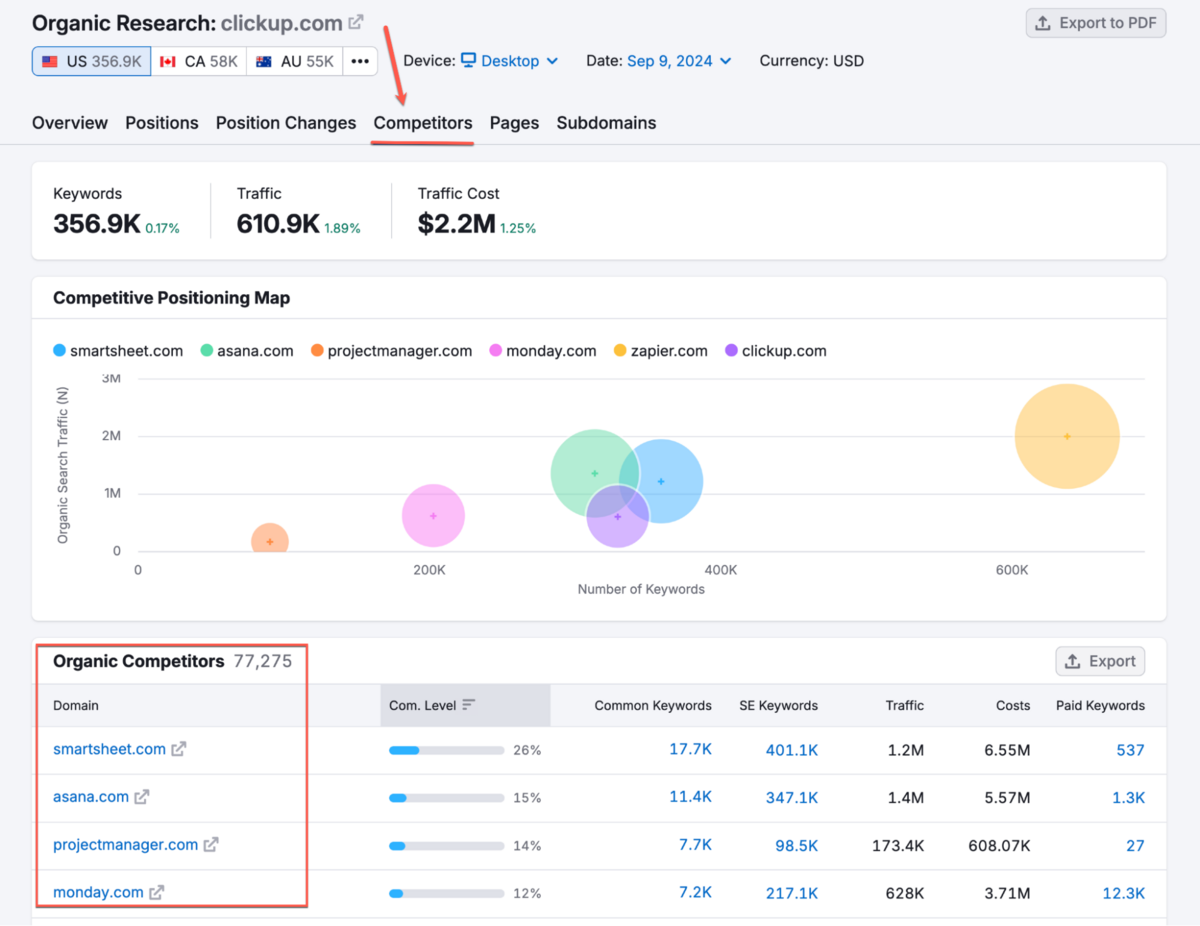The image size is (1200, 926).
Task: Click asana.com 15% competition level bar
Action: [x=446, y=798]
